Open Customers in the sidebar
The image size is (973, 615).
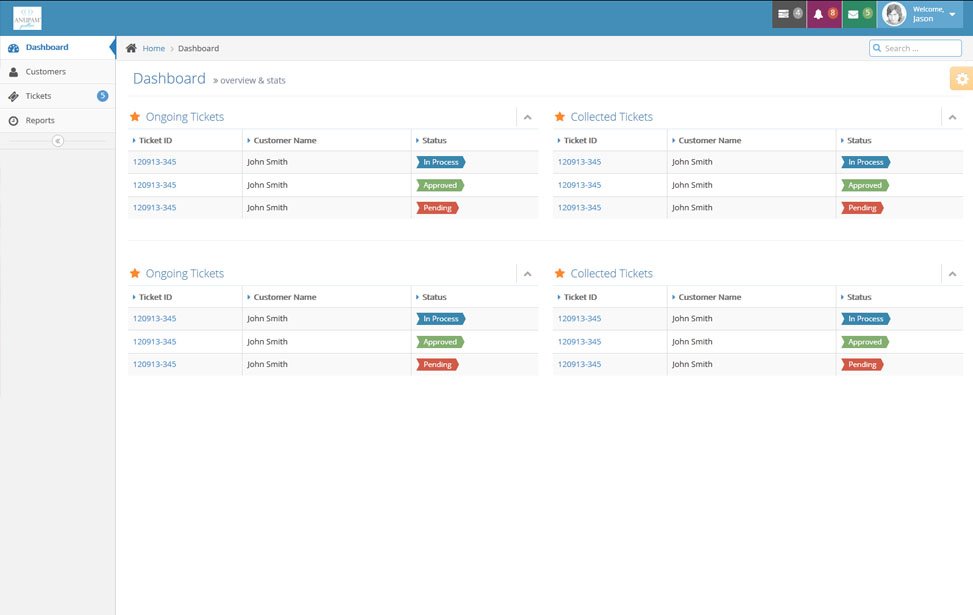(x=46, y=72)
